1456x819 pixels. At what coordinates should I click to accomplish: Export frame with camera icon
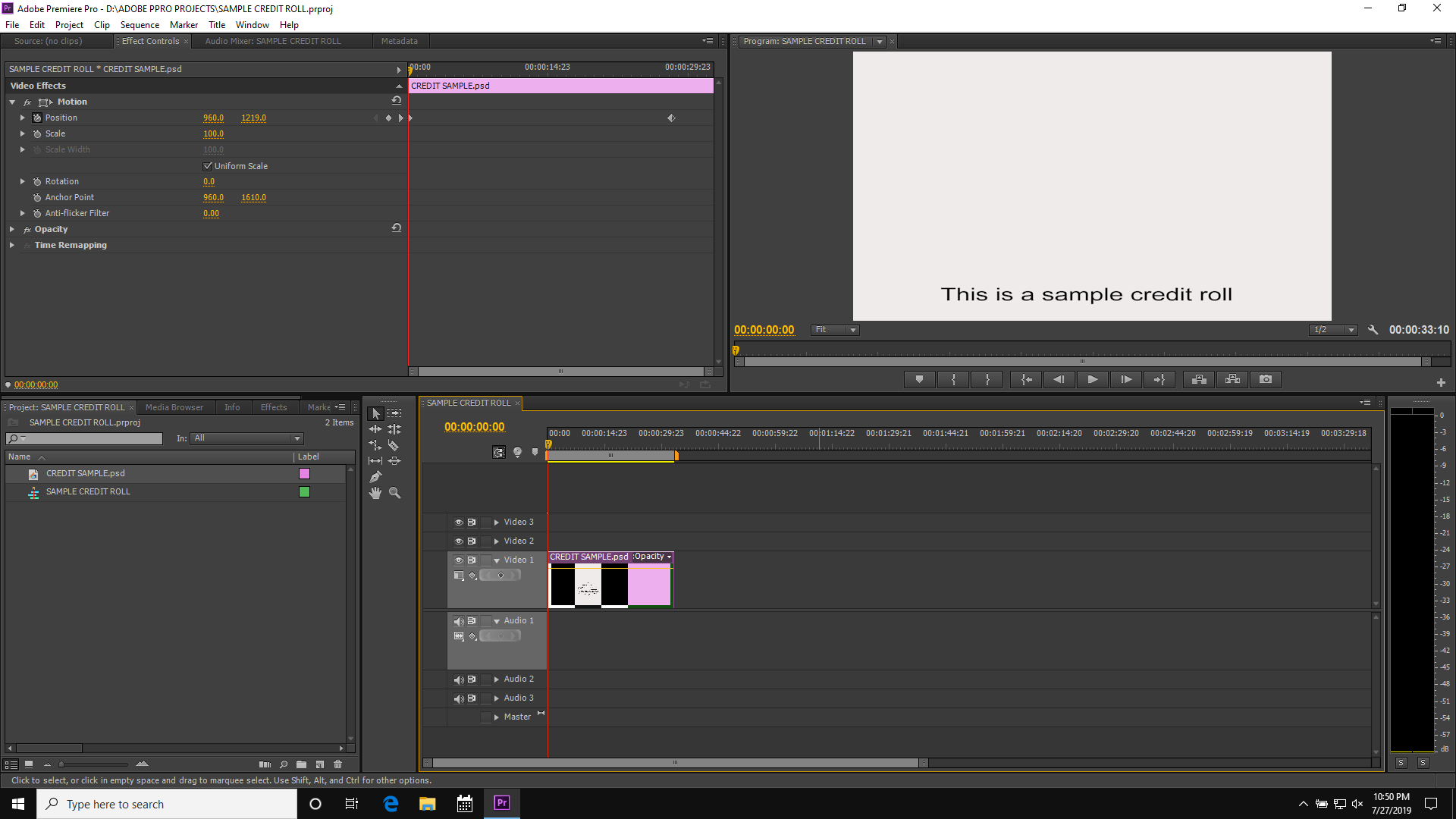point(1266,379)
